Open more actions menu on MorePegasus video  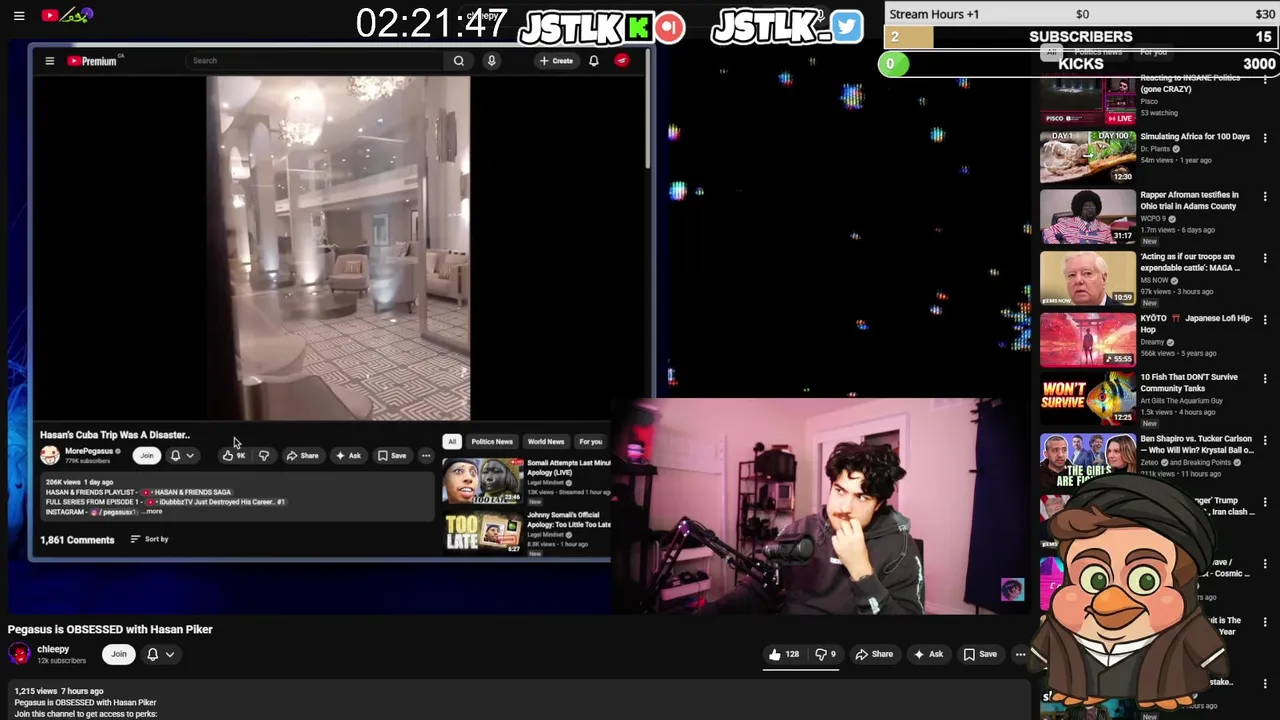click(x=426, y=456)
